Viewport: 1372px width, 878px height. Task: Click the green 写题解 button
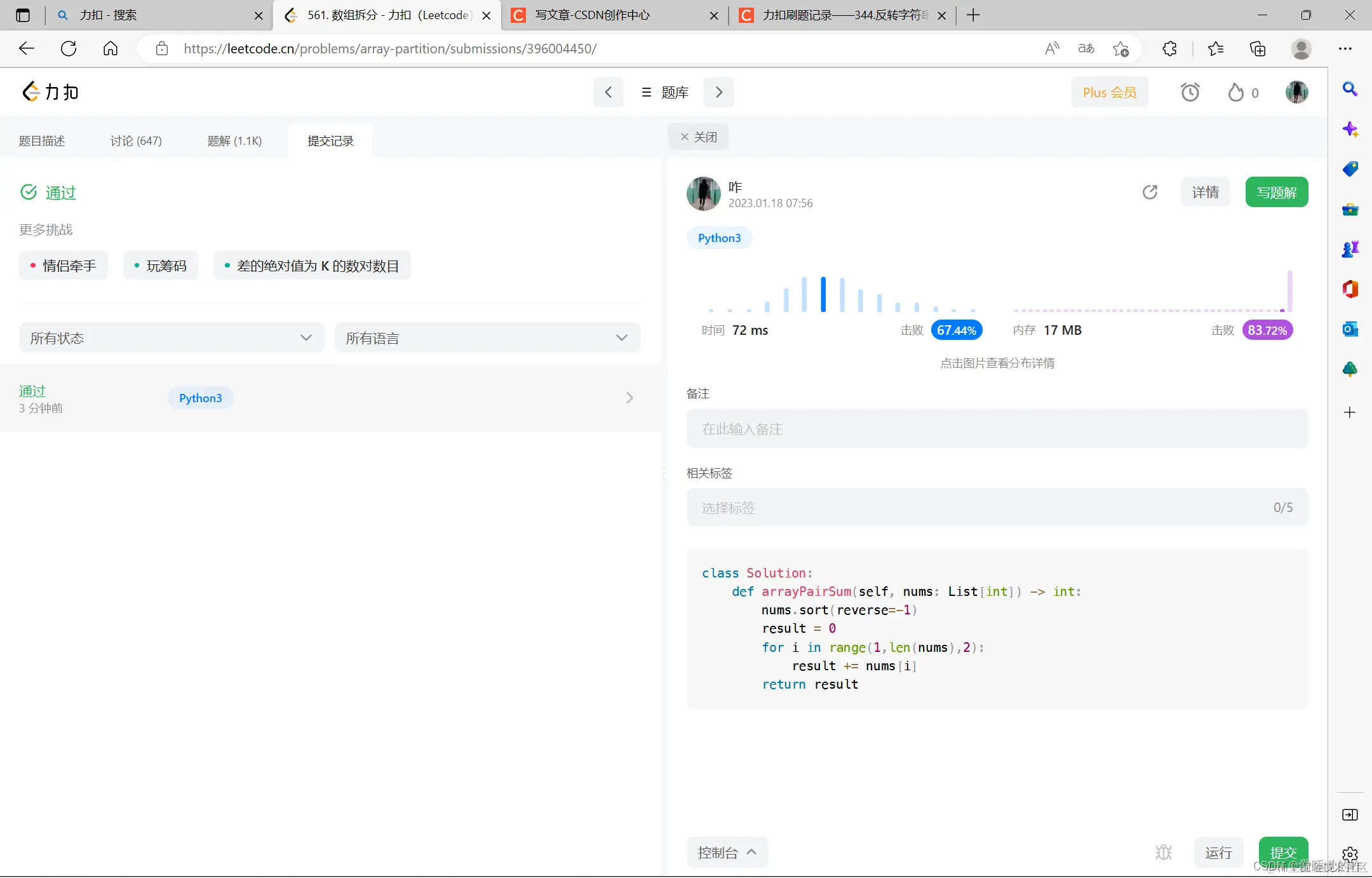tap(1276, 192)
